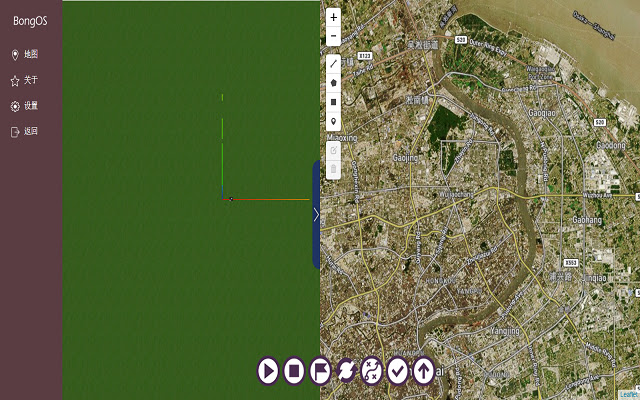This screenshot has height=400, width=640.
Task: Select the place marker tool
Action: 333,121
